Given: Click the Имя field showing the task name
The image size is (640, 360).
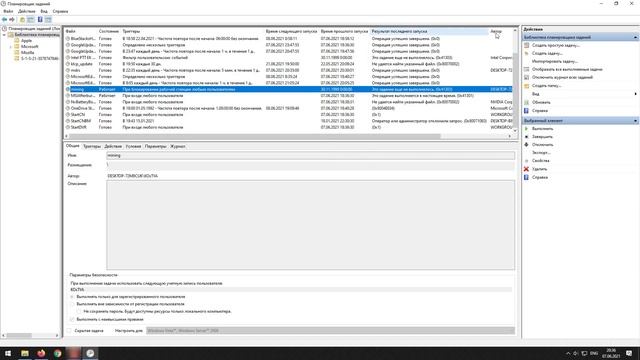Looking at the screenshot, I should (310, 156).
